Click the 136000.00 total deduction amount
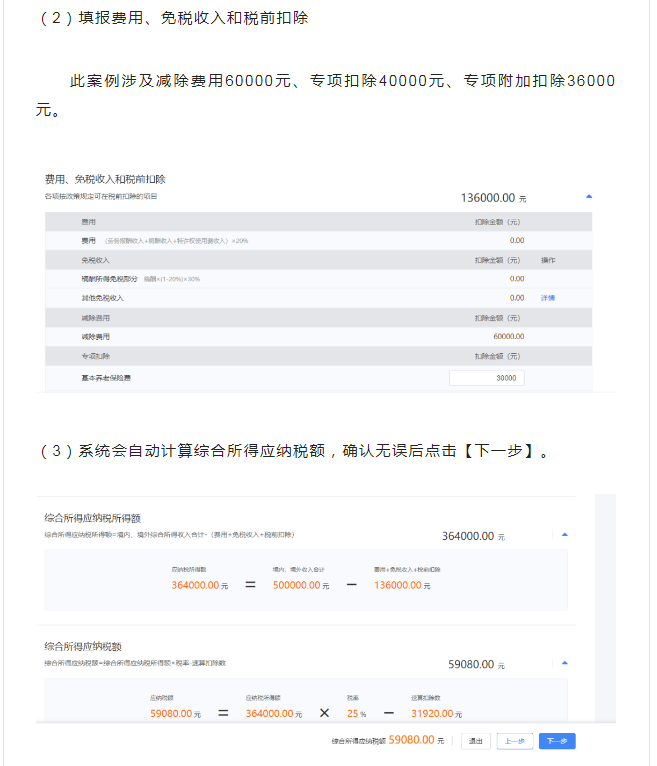Screen dimensions: 657x766 [x=487, y=198]
